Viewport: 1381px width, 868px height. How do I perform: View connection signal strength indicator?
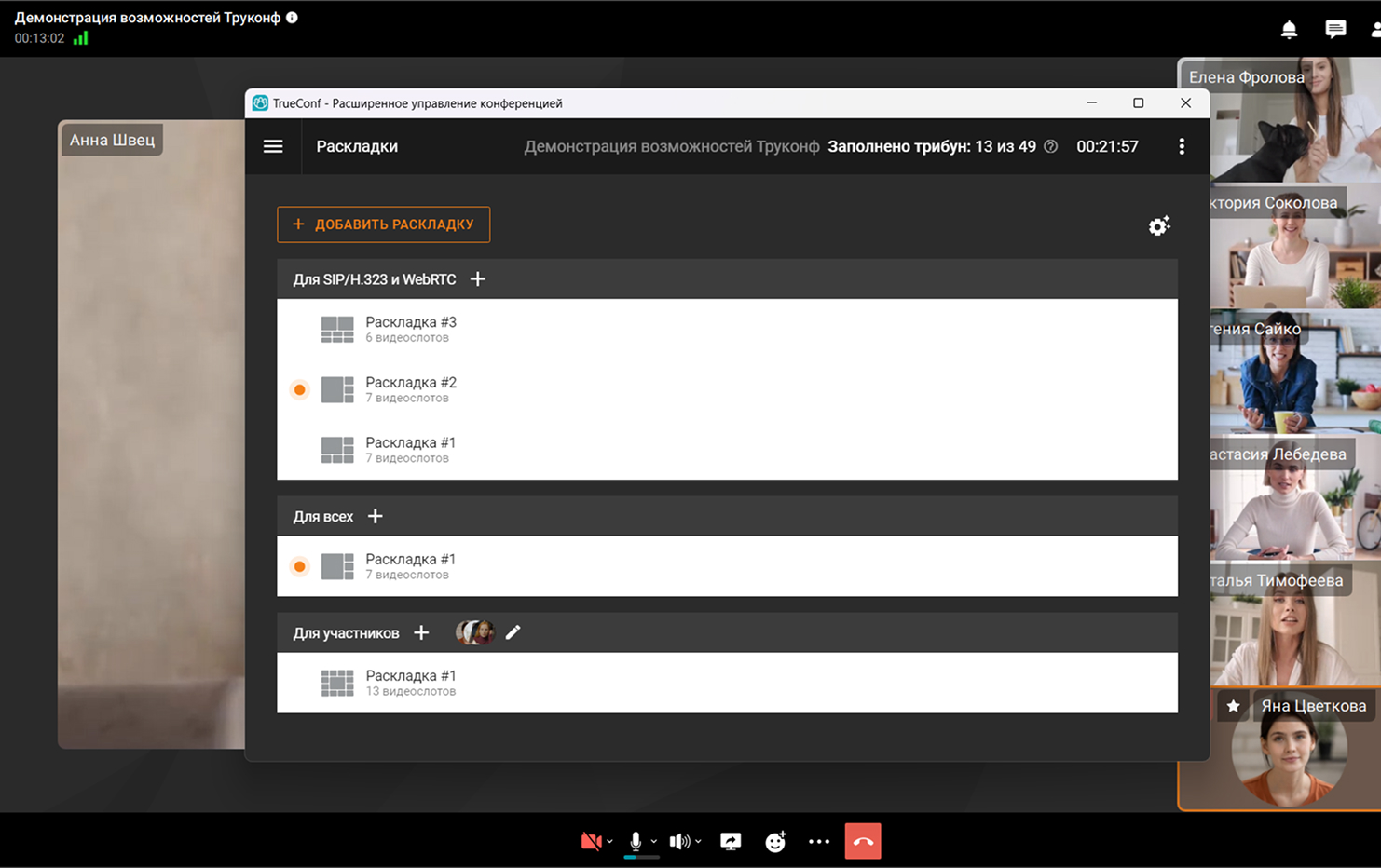coord(81,38)
